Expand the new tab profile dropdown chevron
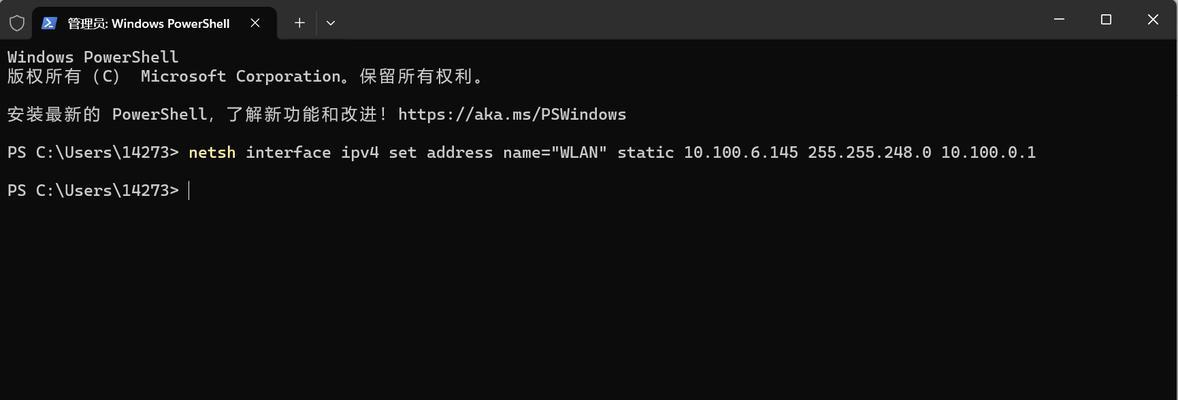Image resolution: width=1178 pixels, height=400 pixels. point(331,23)
